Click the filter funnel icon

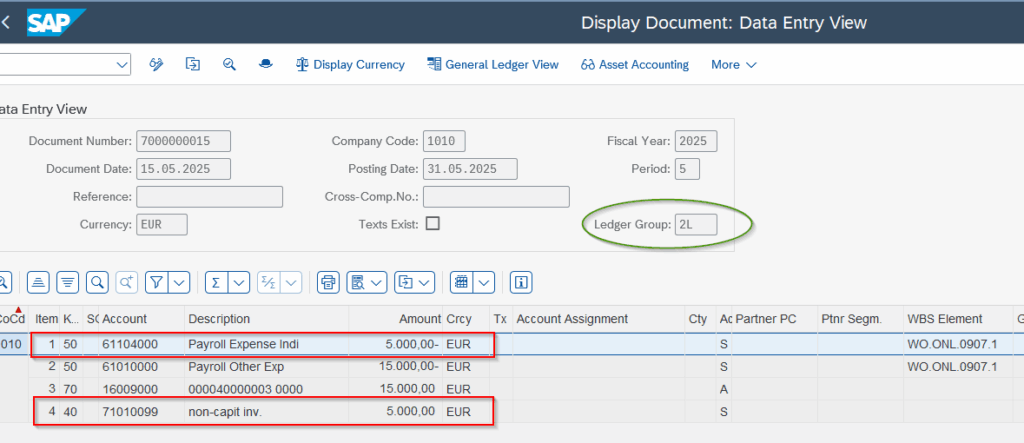[157, 282]
